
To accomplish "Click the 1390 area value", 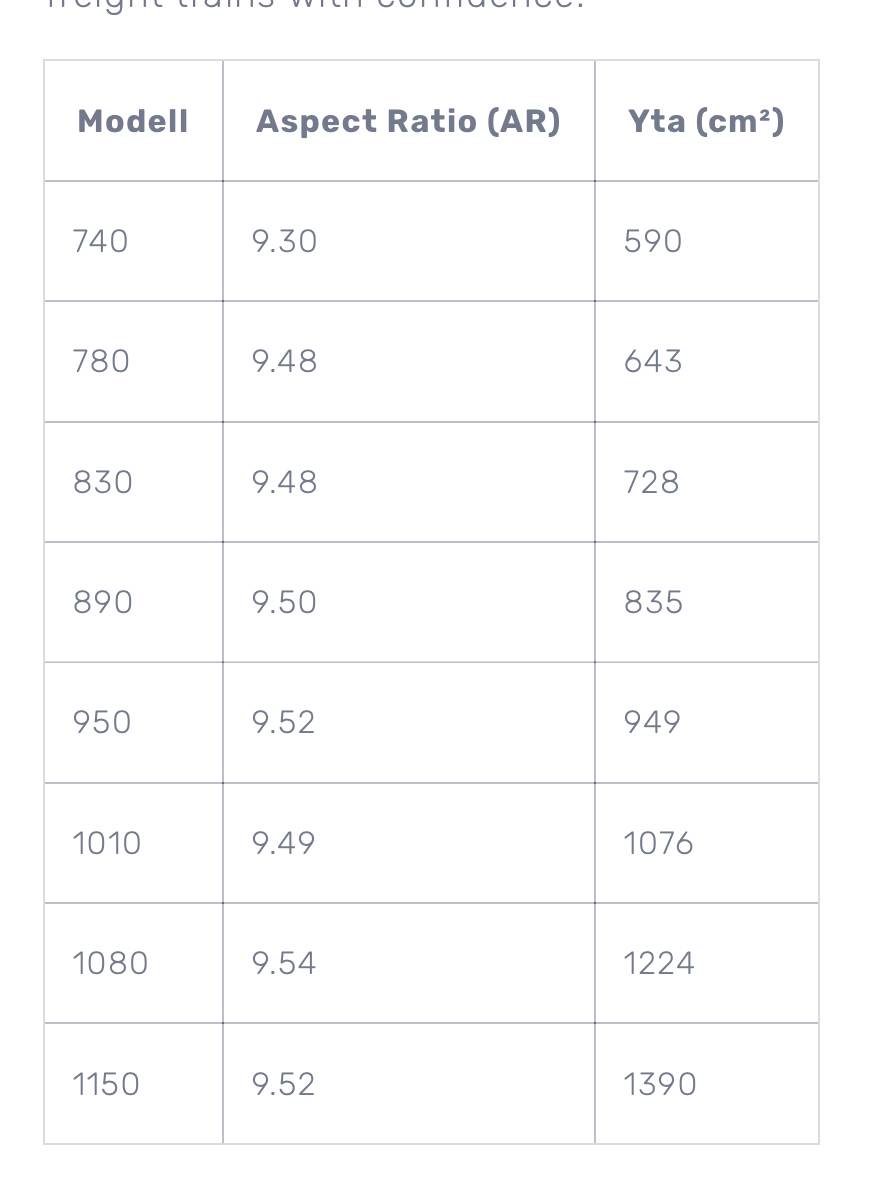I will 660,1084.
